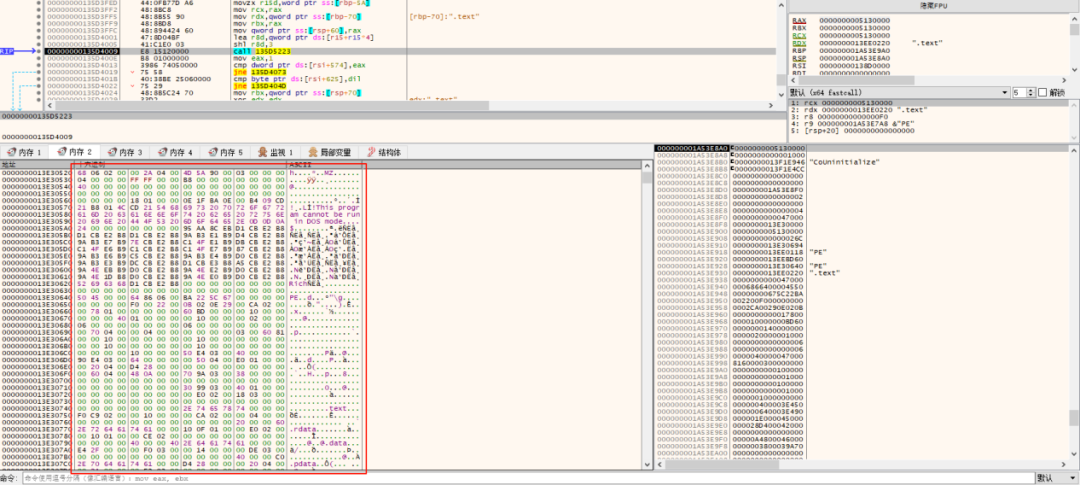
Task: Open the 监视 1 watch tab
Action: [277, 152]
